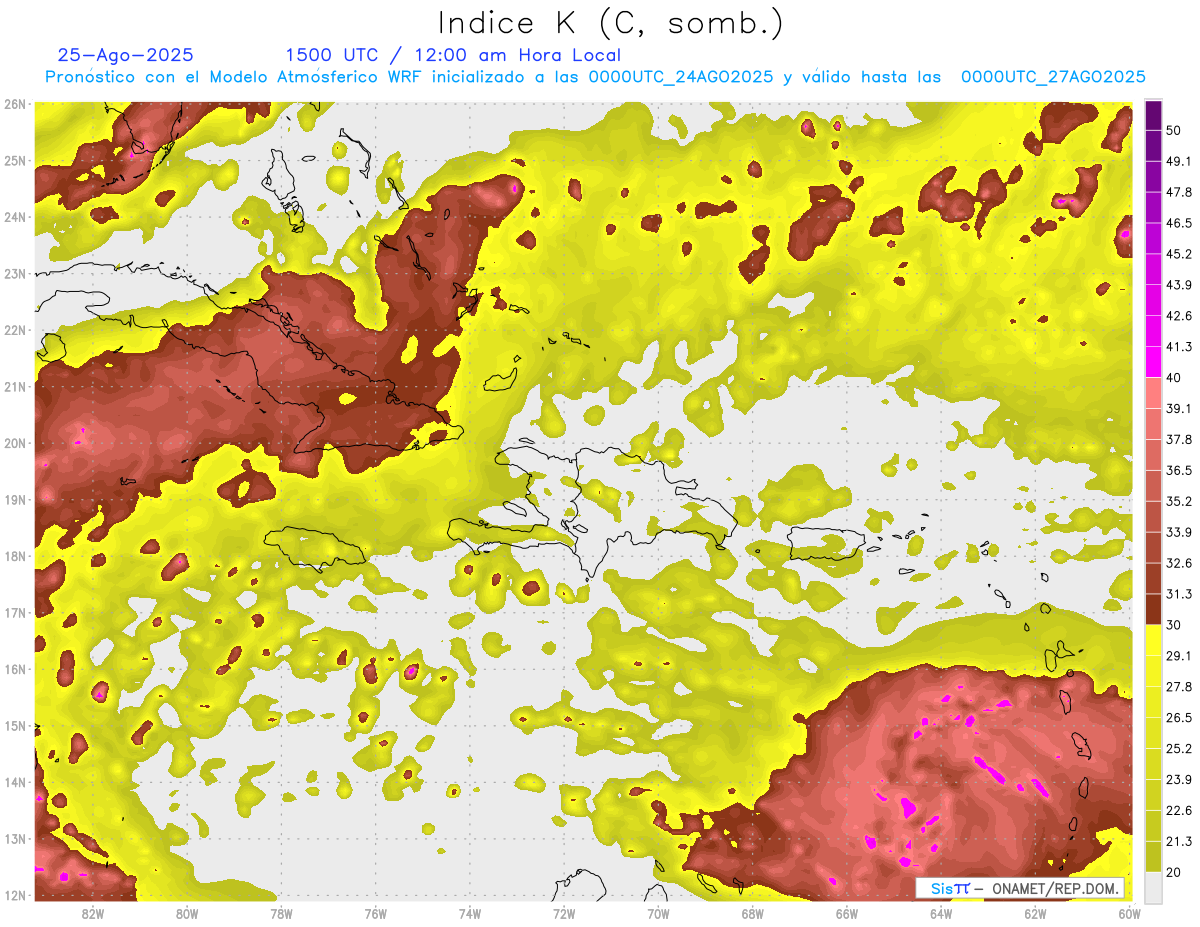
Task: Click the valid-until time '0000UTC_27AGO2025'
Action: pos(1053,77)
